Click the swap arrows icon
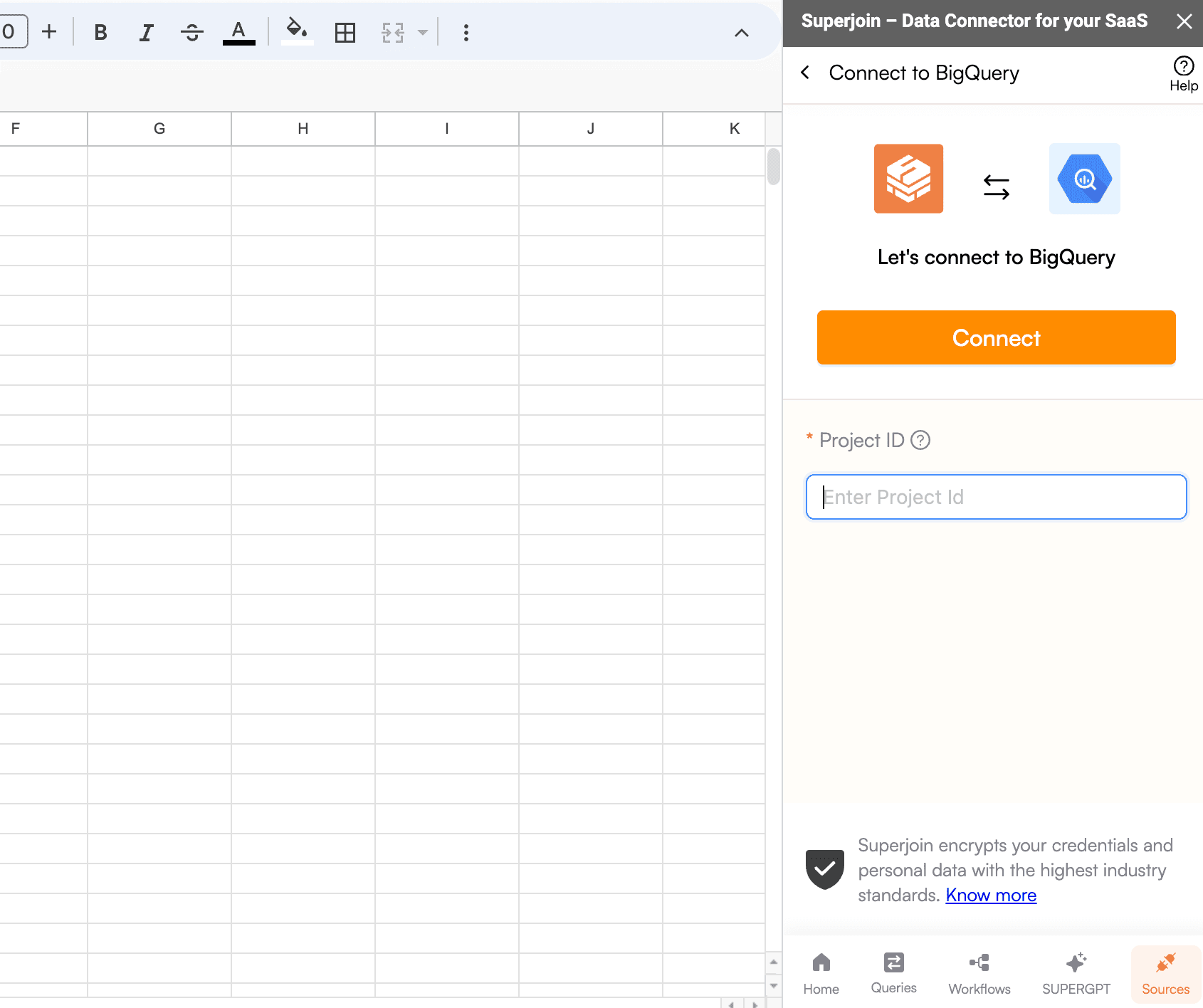 point(996,187)
